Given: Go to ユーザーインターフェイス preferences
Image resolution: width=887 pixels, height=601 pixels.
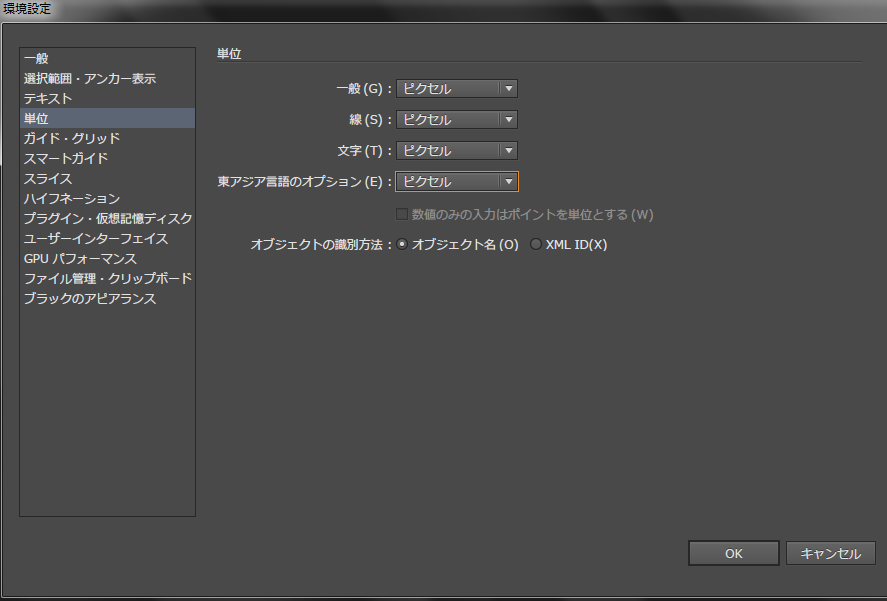Looking at the screenshot, I should click(x=107, y=238).
